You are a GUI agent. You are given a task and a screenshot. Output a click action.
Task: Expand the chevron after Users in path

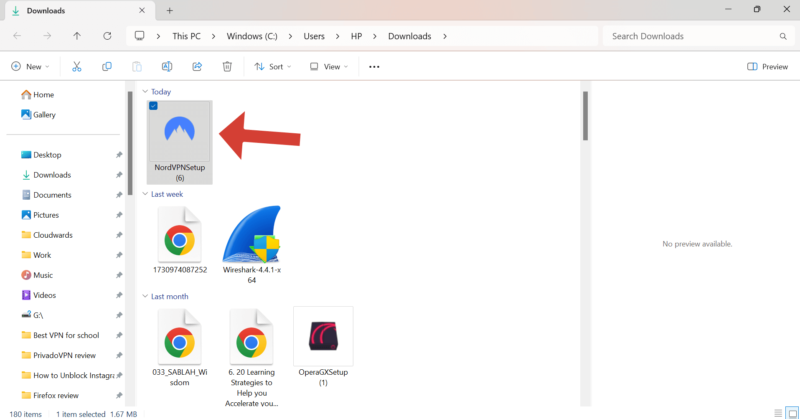pos(337,36)
